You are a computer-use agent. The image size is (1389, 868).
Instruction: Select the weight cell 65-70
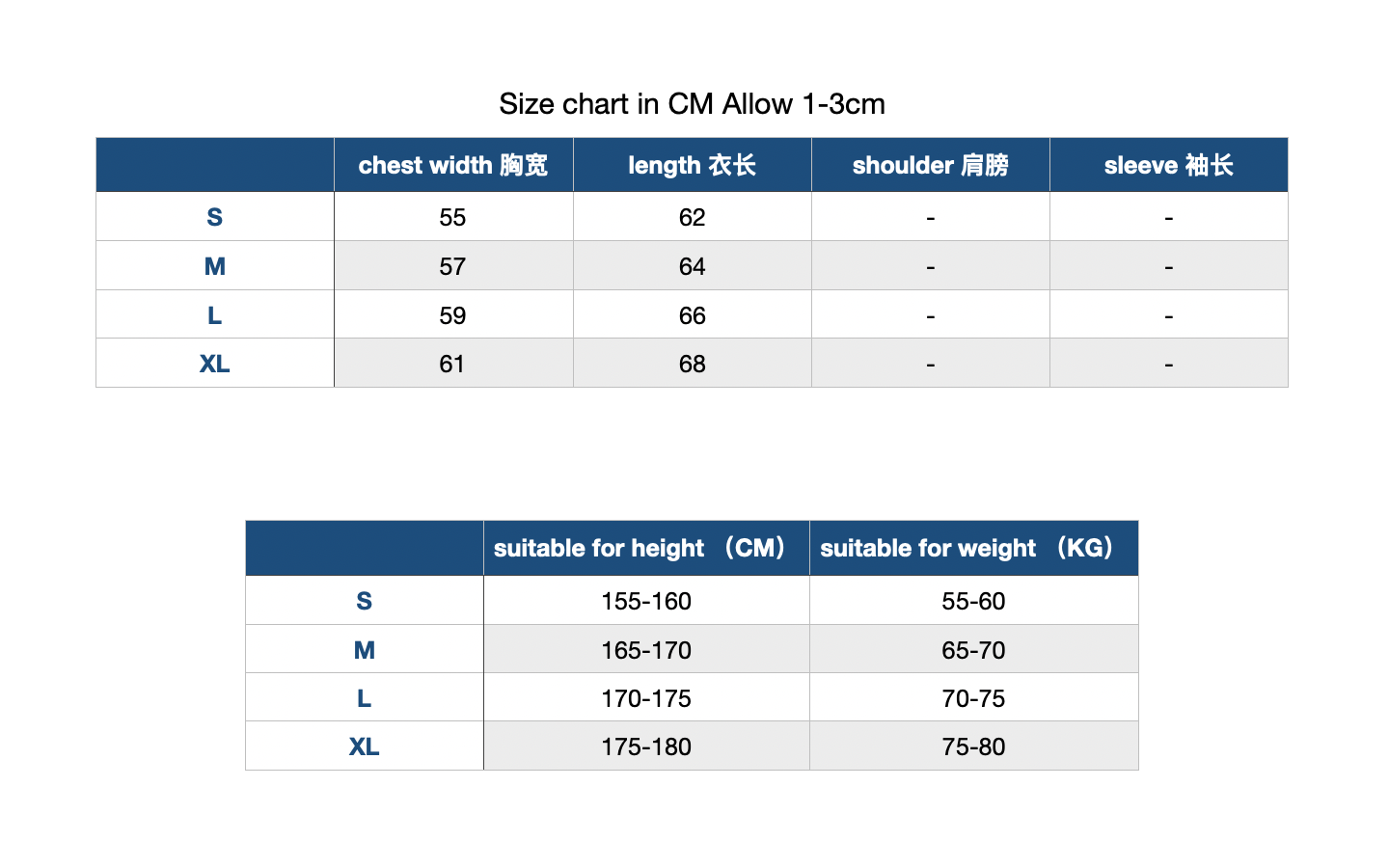pos(973,650)
